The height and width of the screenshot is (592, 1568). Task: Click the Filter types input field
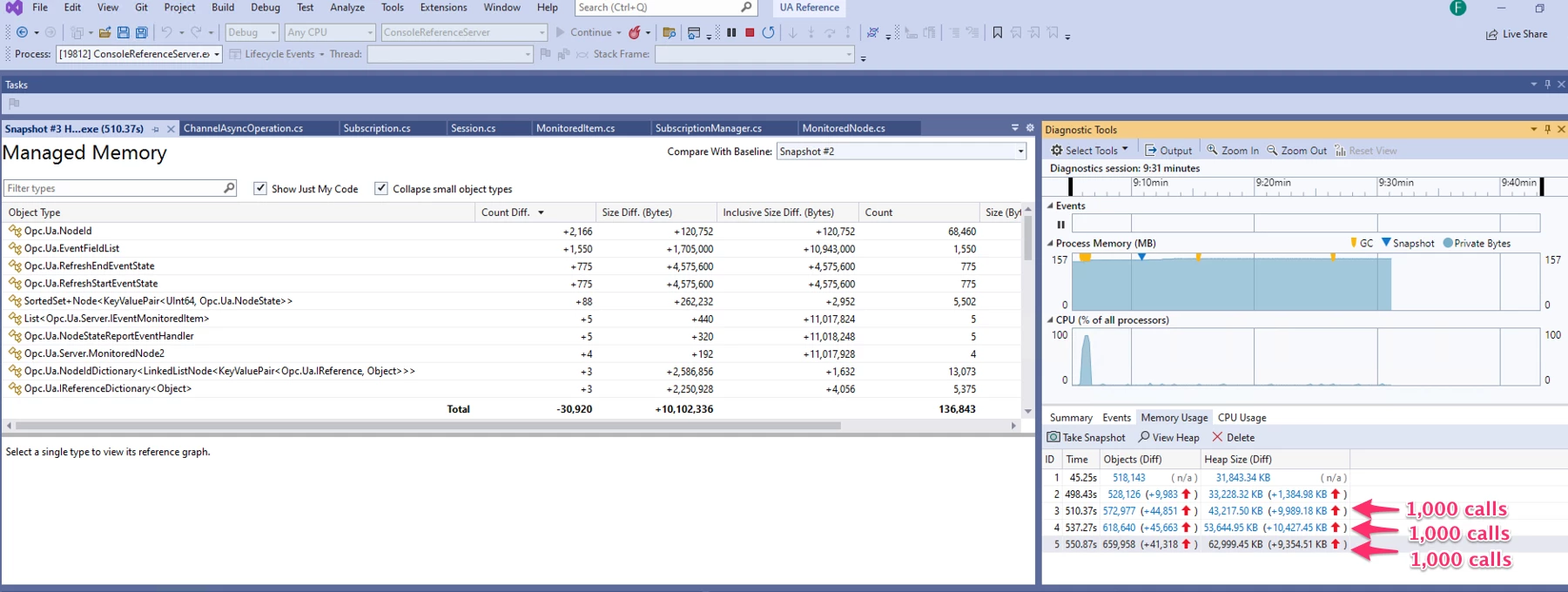(x=113, y=188)
